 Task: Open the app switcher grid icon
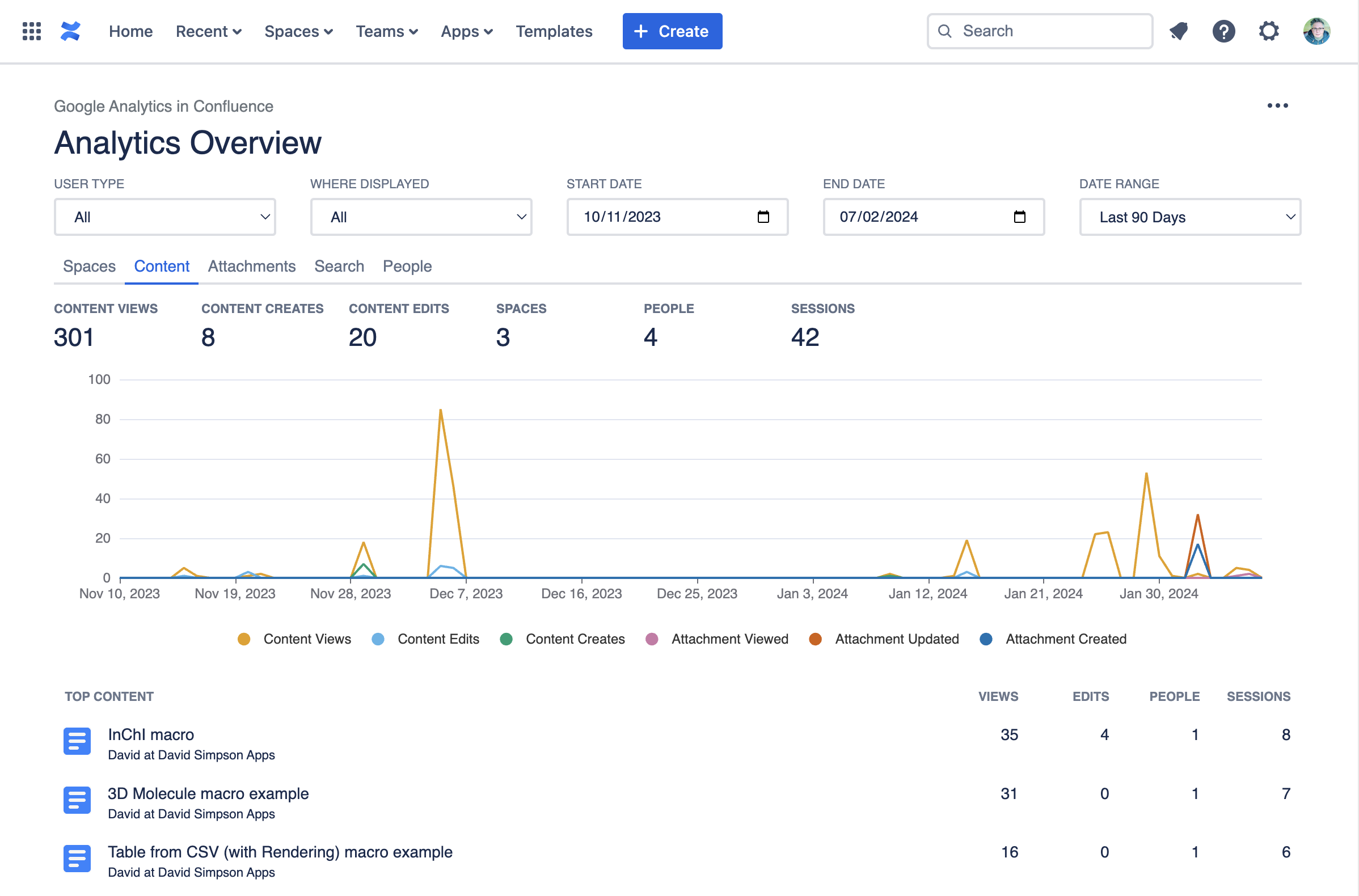31,31
